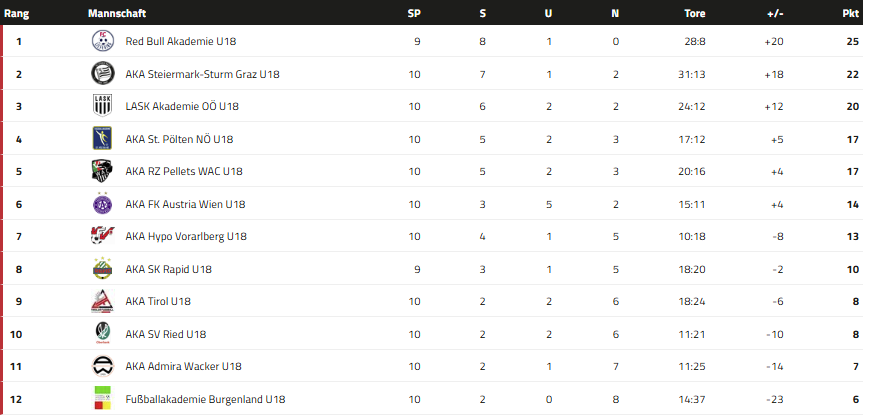Click the AKA Tirol team logo

[102, 301]
